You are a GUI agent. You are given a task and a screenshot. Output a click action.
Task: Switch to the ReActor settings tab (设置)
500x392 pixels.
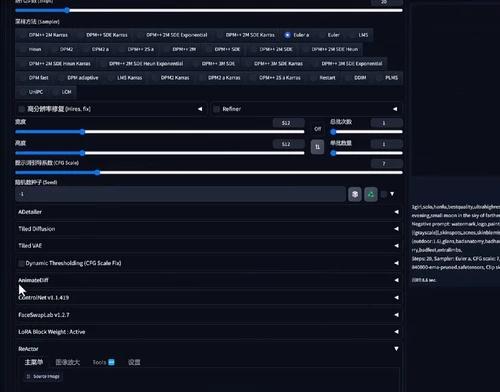coord(134,362)
